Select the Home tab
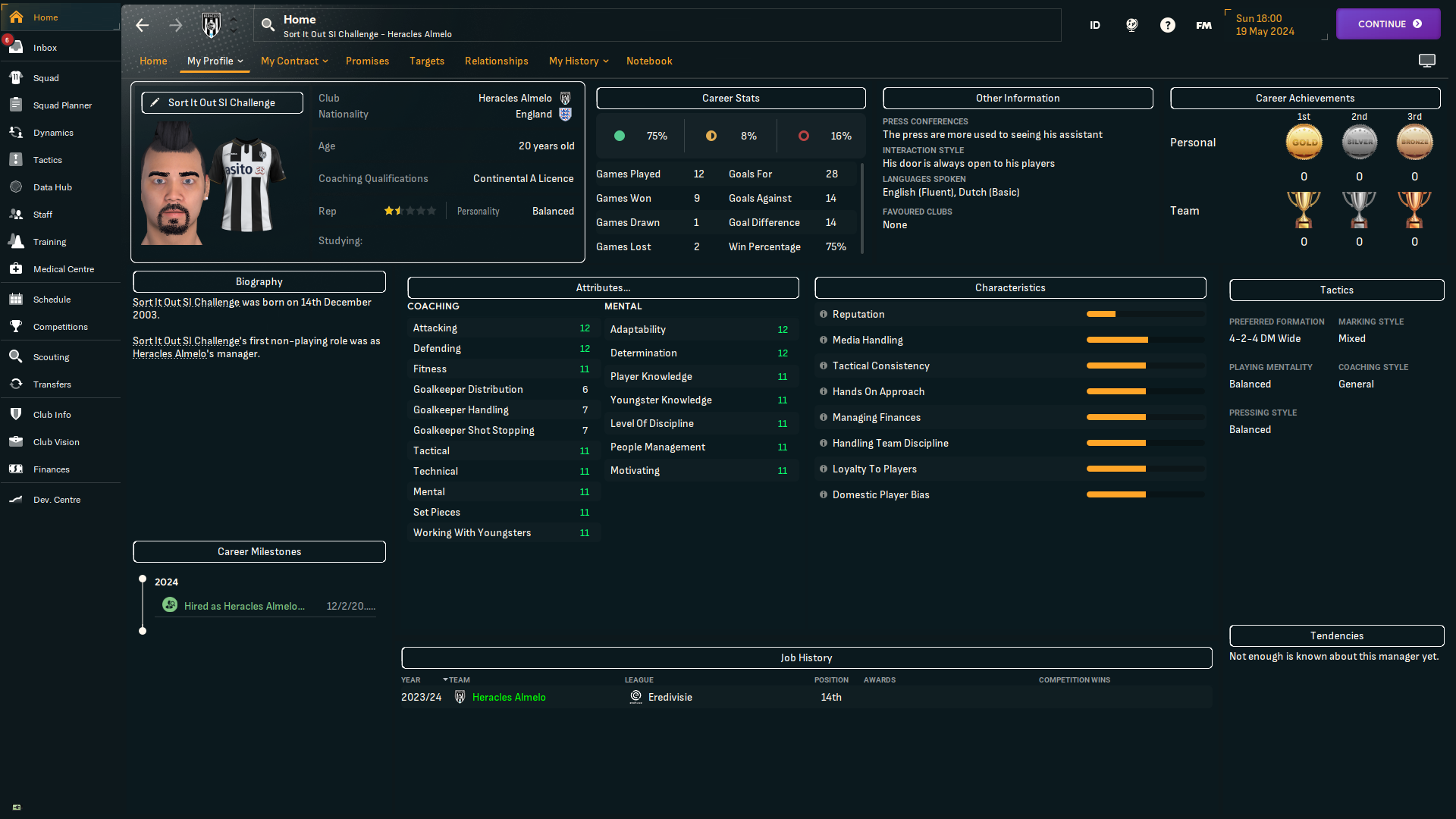1456x819 pixels. point(153,61)
